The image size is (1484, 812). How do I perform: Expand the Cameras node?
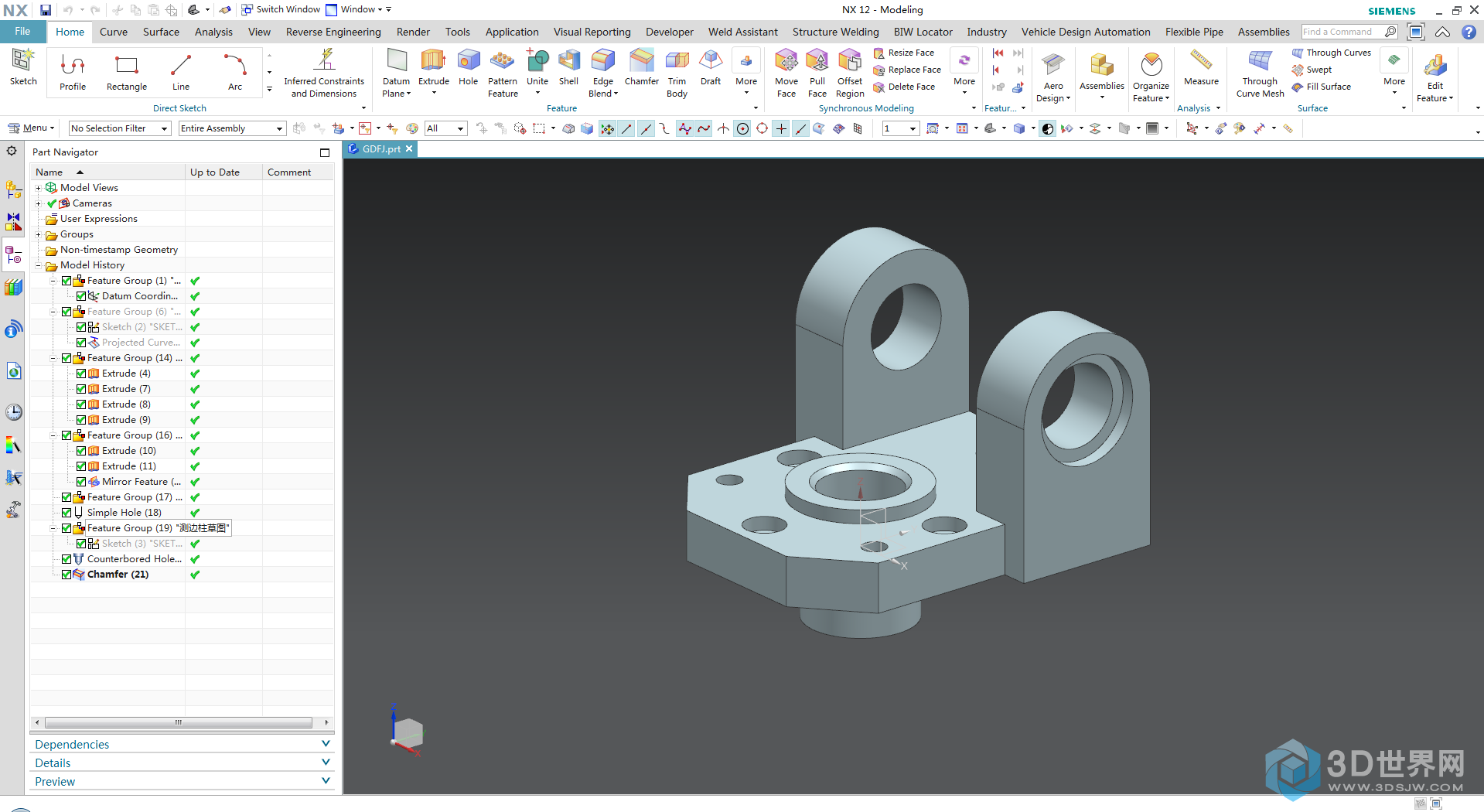point(38,203)
